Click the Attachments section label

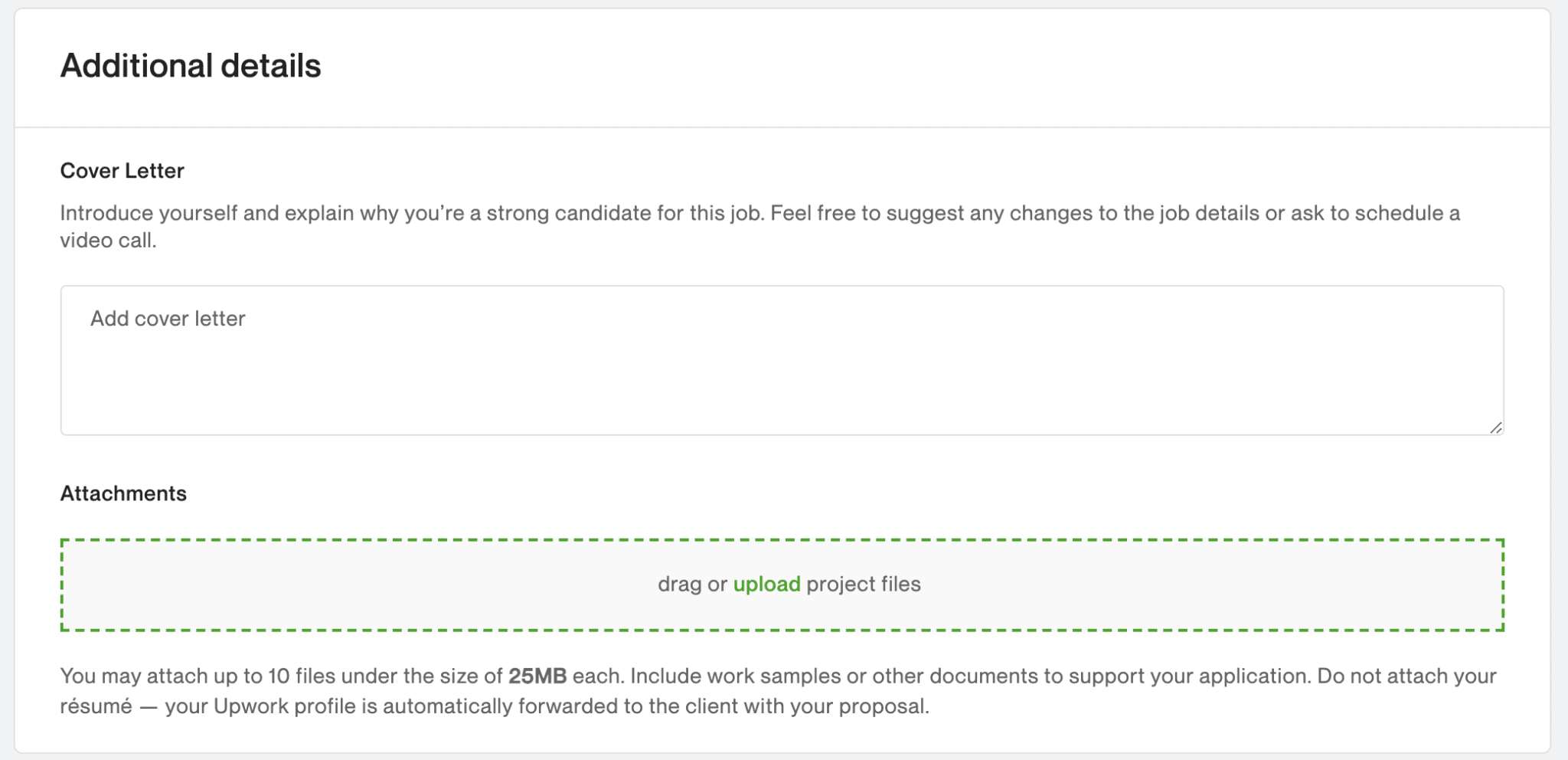coord(123,493)
